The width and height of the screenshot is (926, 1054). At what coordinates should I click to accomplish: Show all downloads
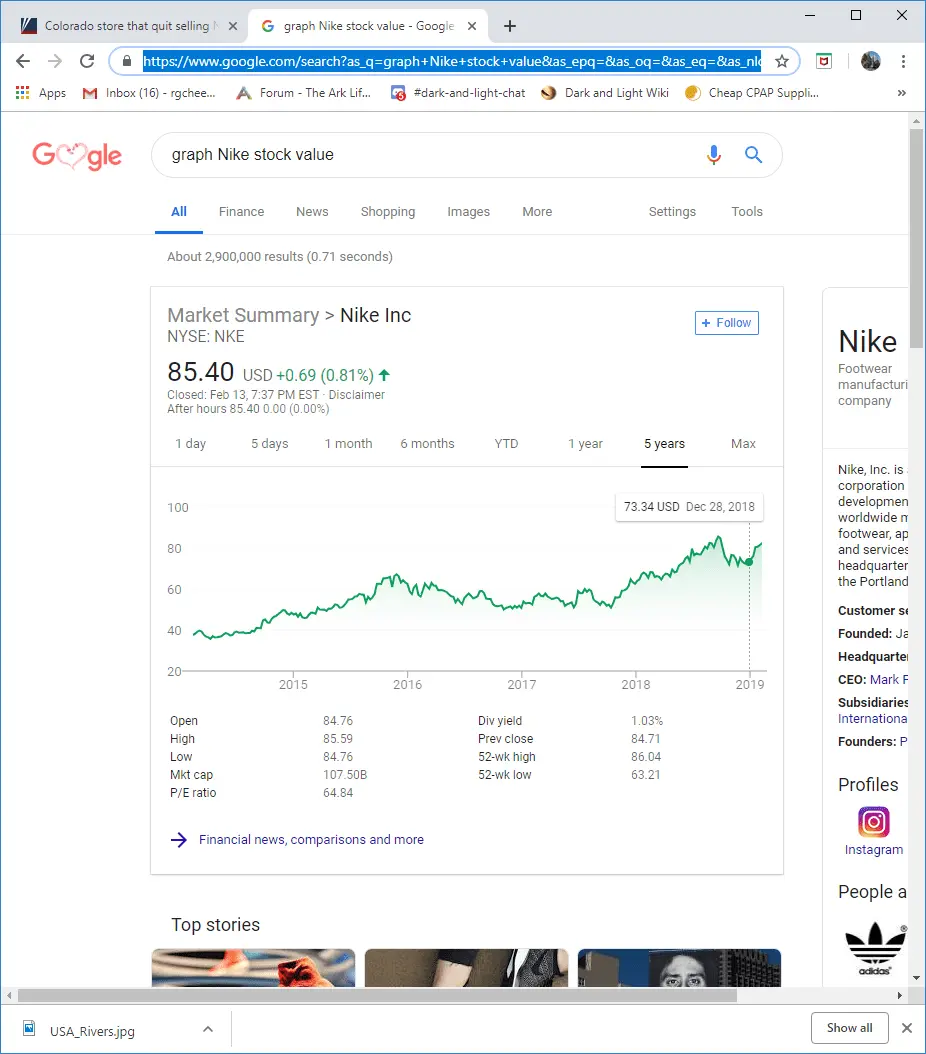(x=849, y=1028)
